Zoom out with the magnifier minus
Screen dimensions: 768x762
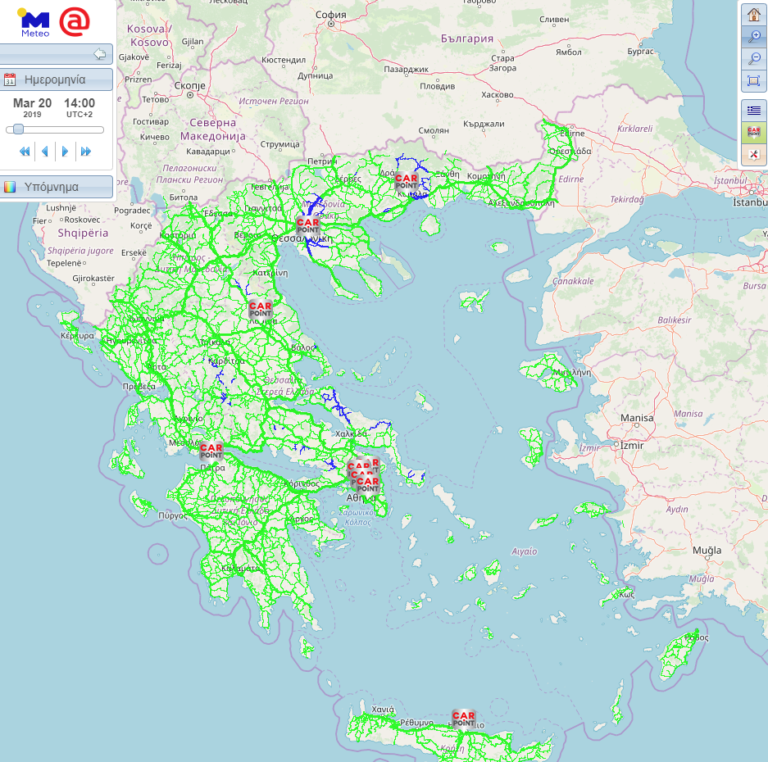754,58
